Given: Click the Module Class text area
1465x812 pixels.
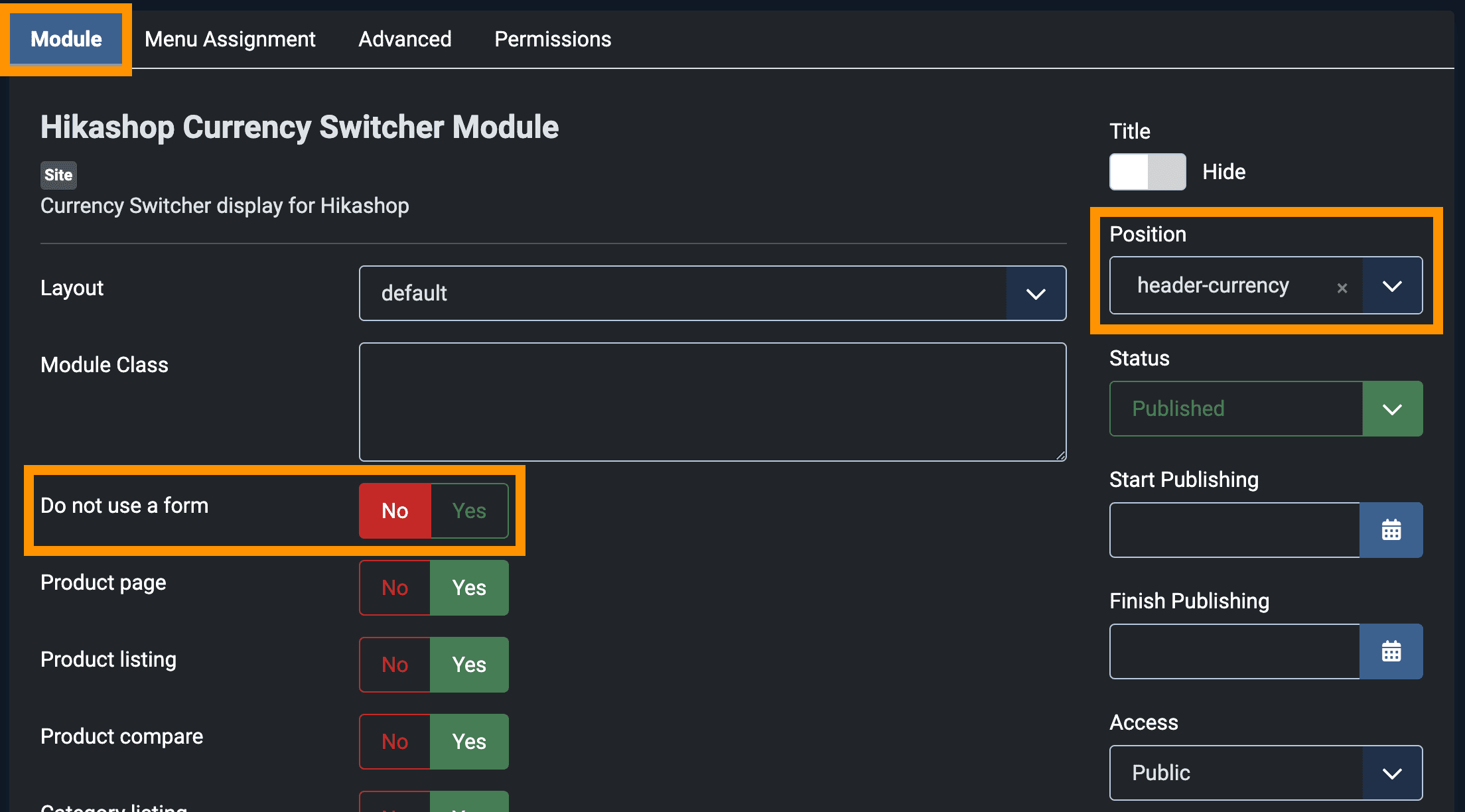Looking at the screenshot, I should pyautogui.click(x=713, y=402).
